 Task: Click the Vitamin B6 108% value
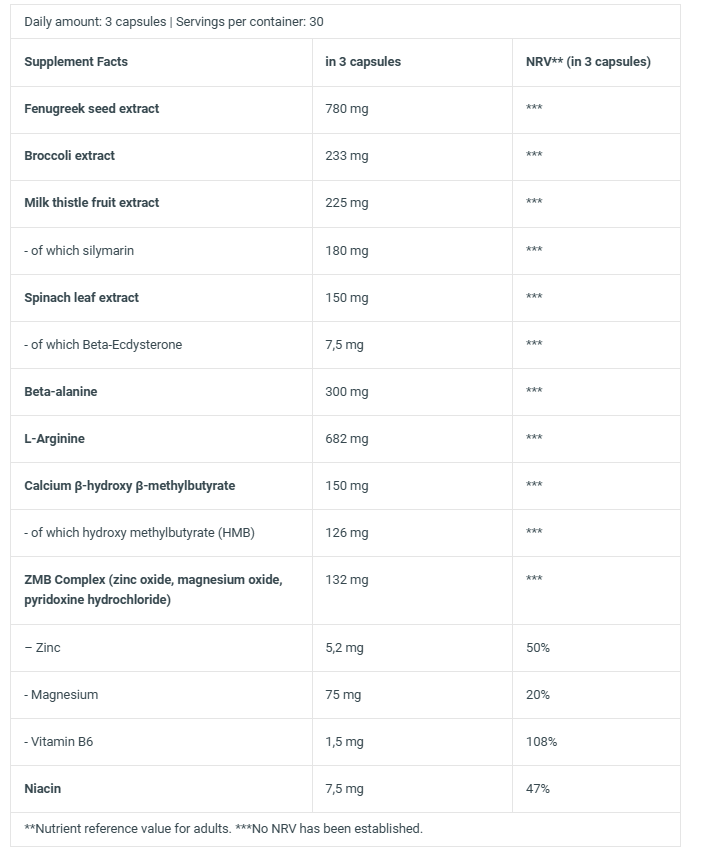541,742
